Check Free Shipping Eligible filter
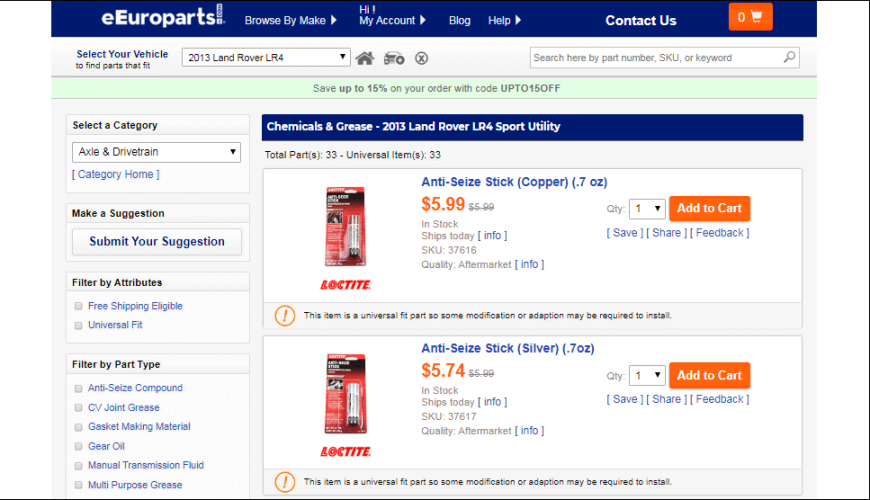 pyautogui.click(x=78, y=306)
